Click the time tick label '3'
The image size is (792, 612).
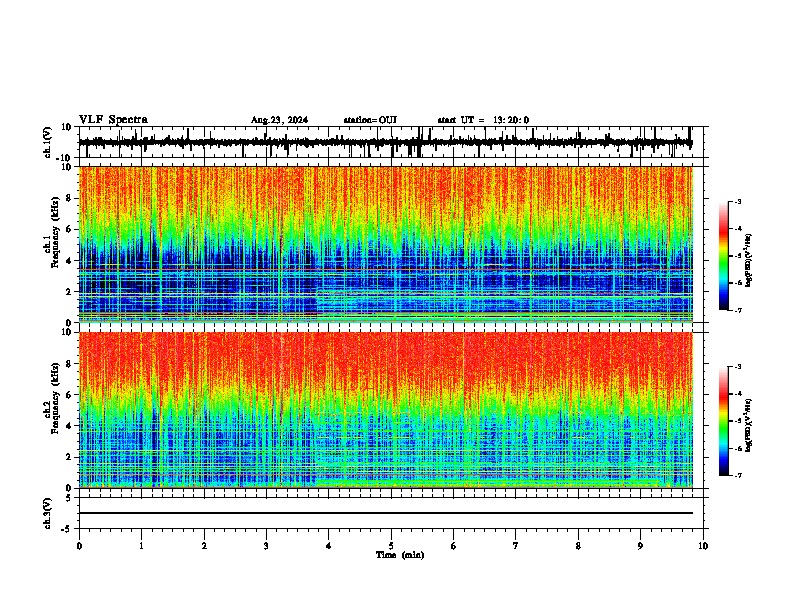click(x=266, y=546)
